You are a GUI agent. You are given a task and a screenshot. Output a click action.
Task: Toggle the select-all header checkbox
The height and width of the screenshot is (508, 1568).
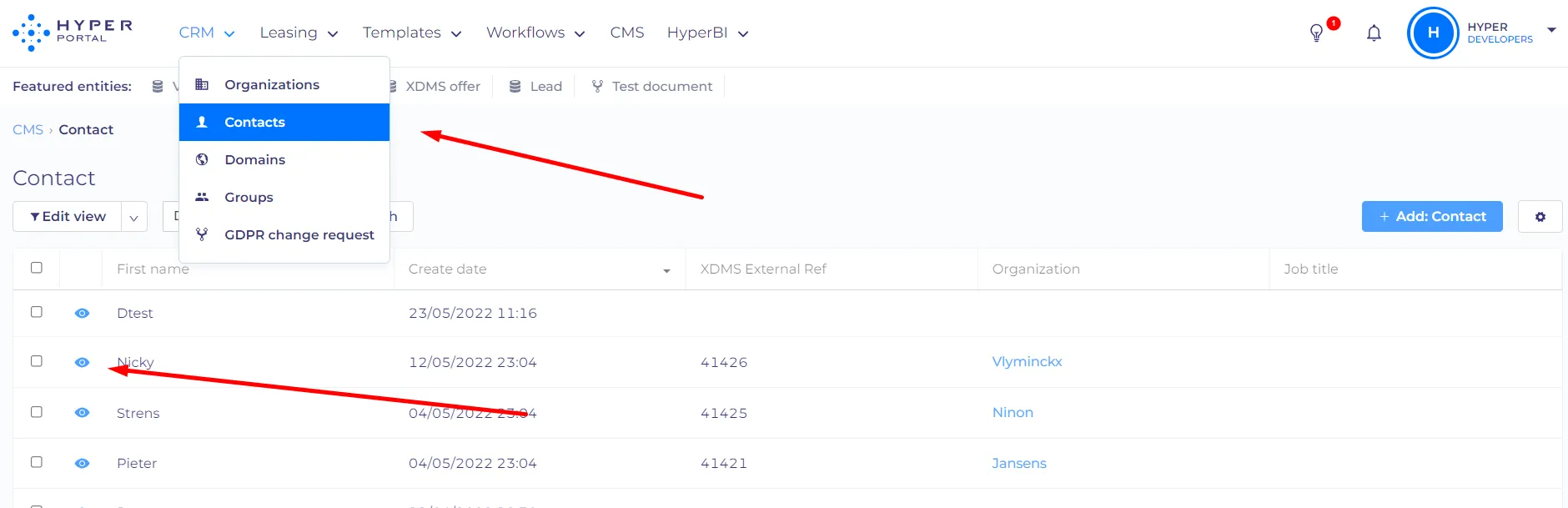37,268
